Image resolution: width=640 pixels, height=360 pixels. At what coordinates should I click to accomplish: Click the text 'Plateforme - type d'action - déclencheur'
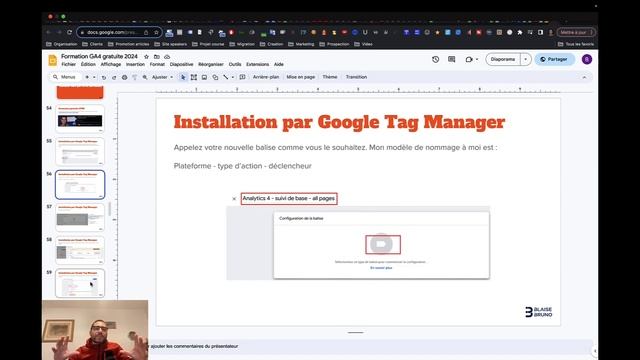coord(242,166)
